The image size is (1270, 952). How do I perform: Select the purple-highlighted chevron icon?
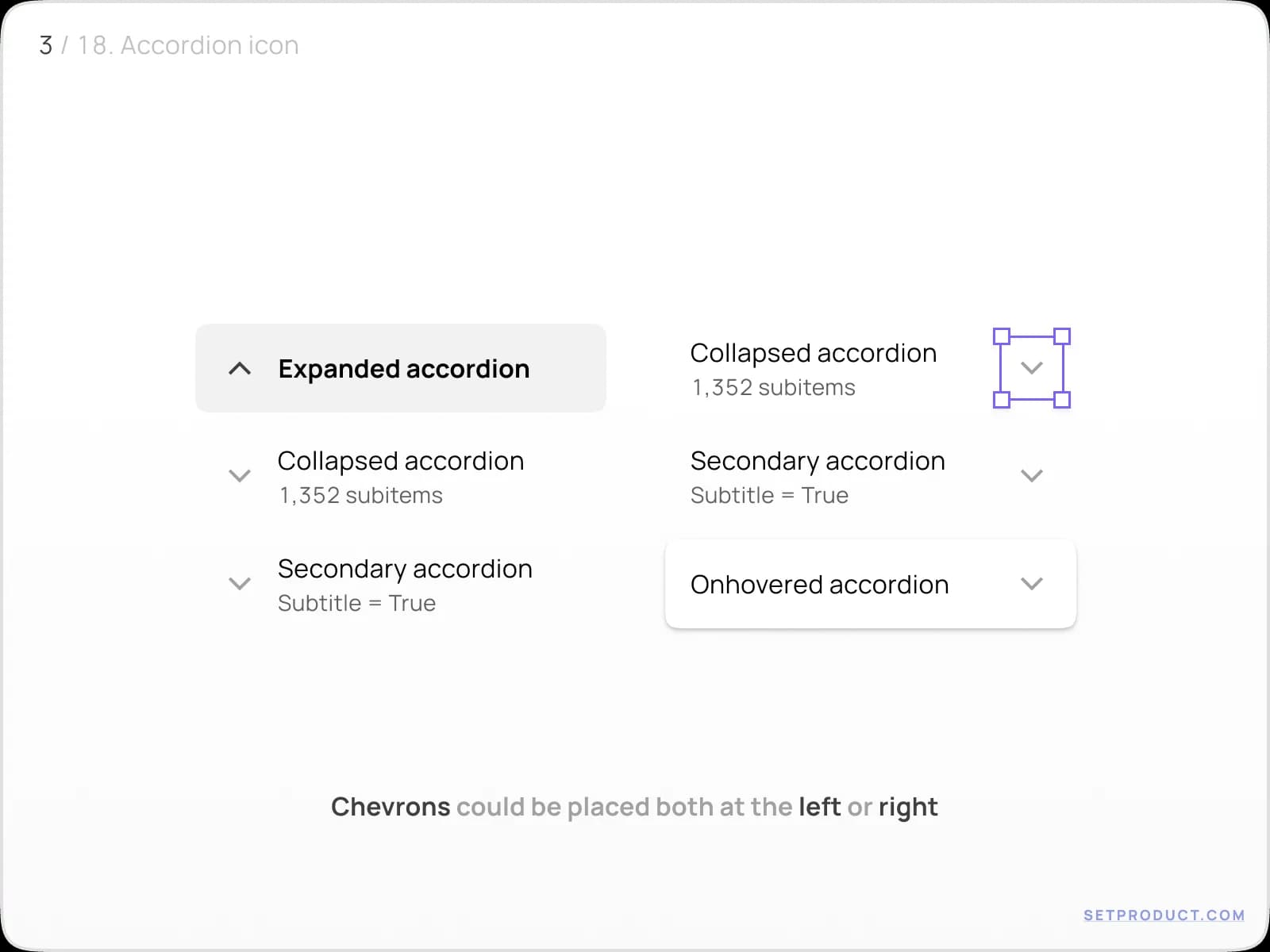pos(1032,368)
